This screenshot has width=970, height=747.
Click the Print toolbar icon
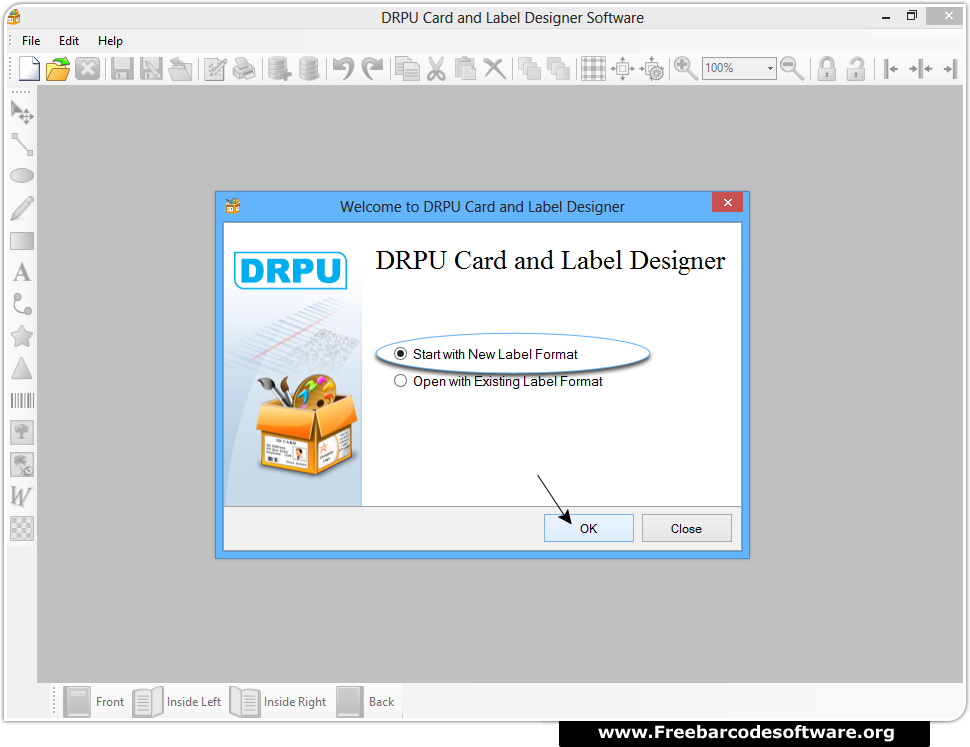click(x=244, y=69)
